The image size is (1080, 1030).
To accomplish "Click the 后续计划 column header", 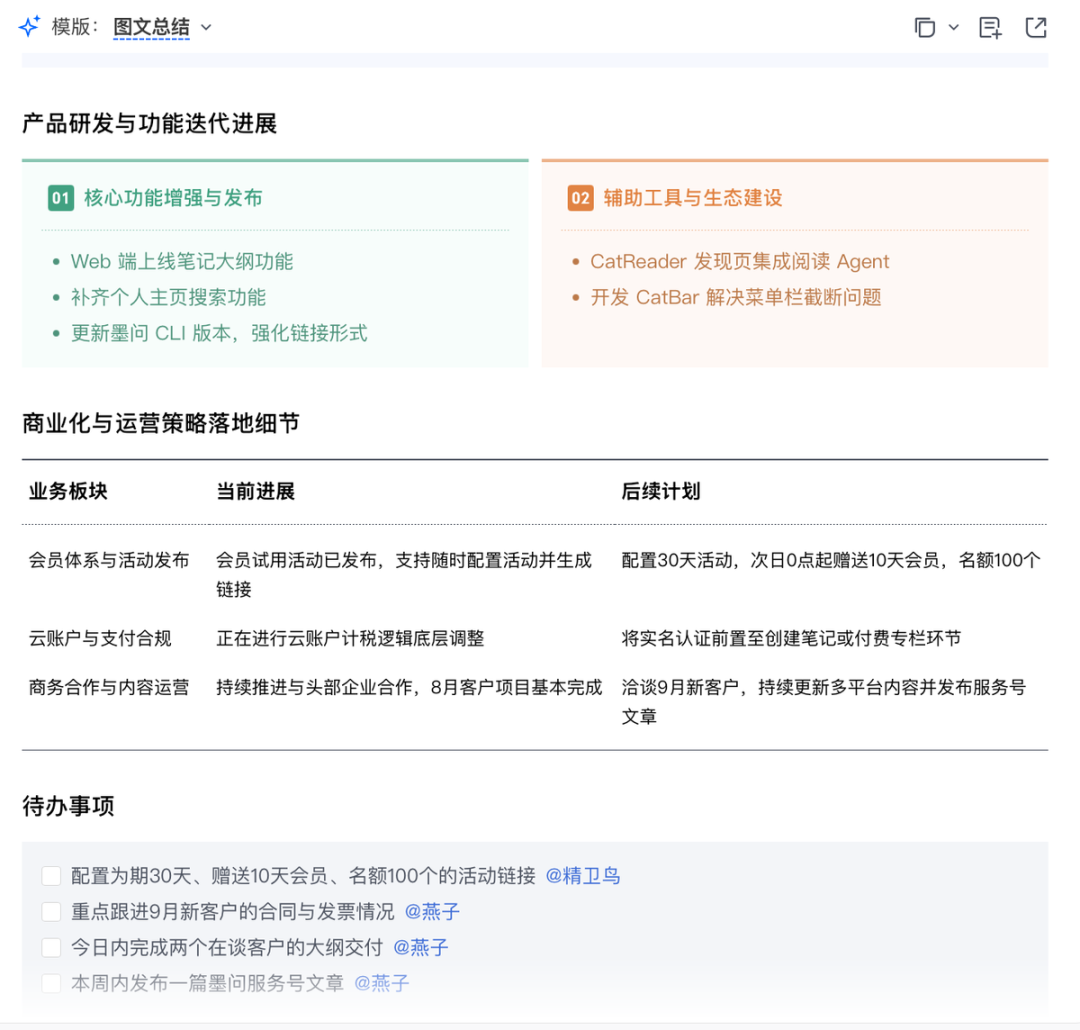I will pyautogui.click(x=661, y=491).
